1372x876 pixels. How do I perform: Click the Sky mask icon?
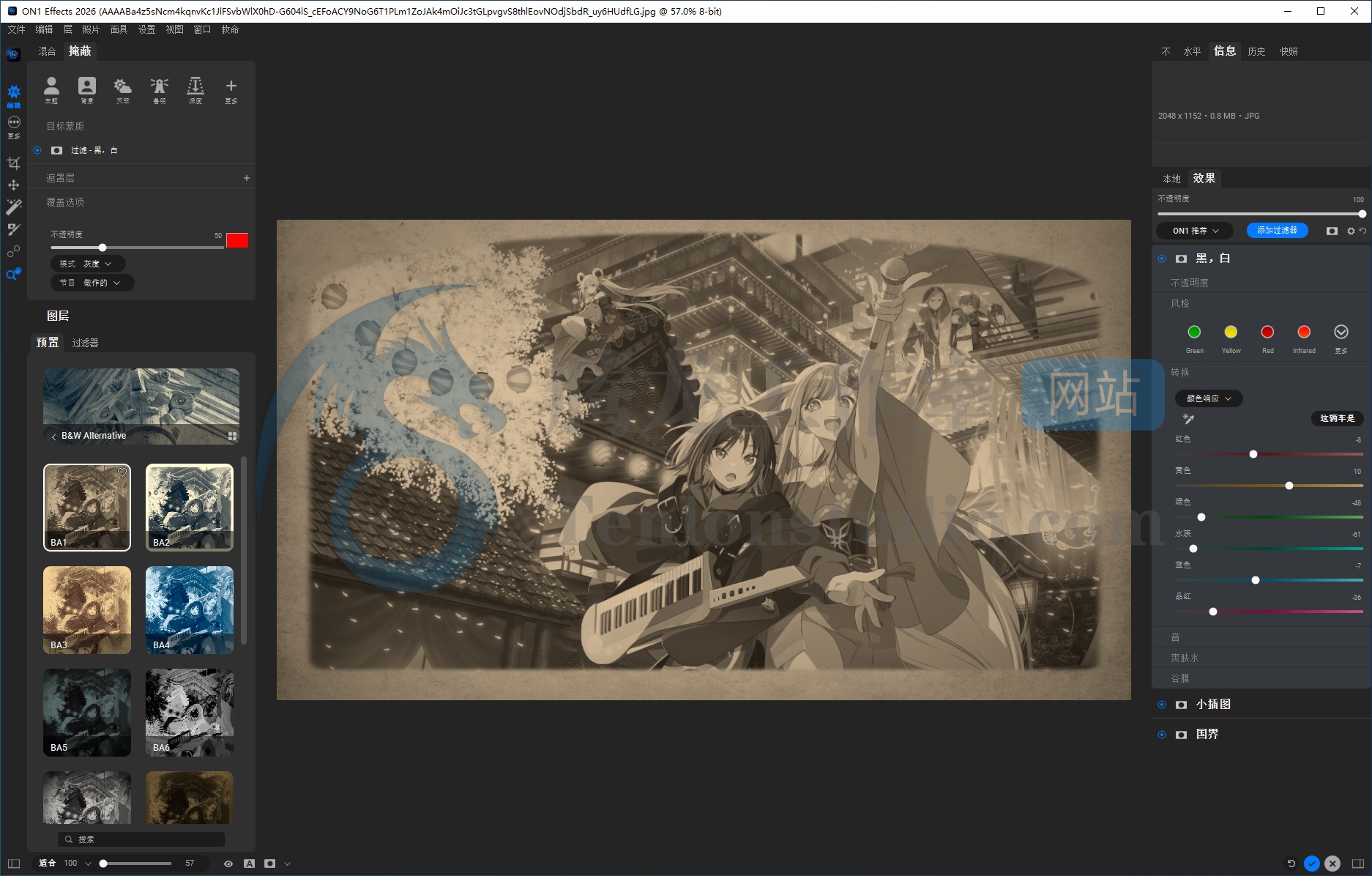(122, 90)
